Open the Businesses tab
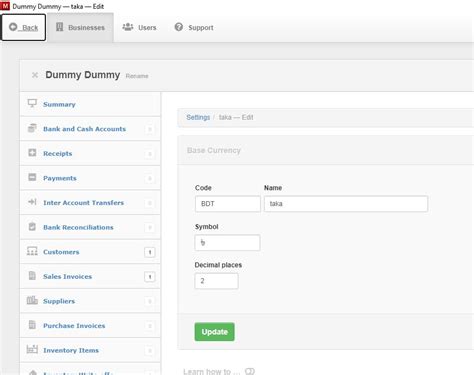 click(x=80, y=28)
